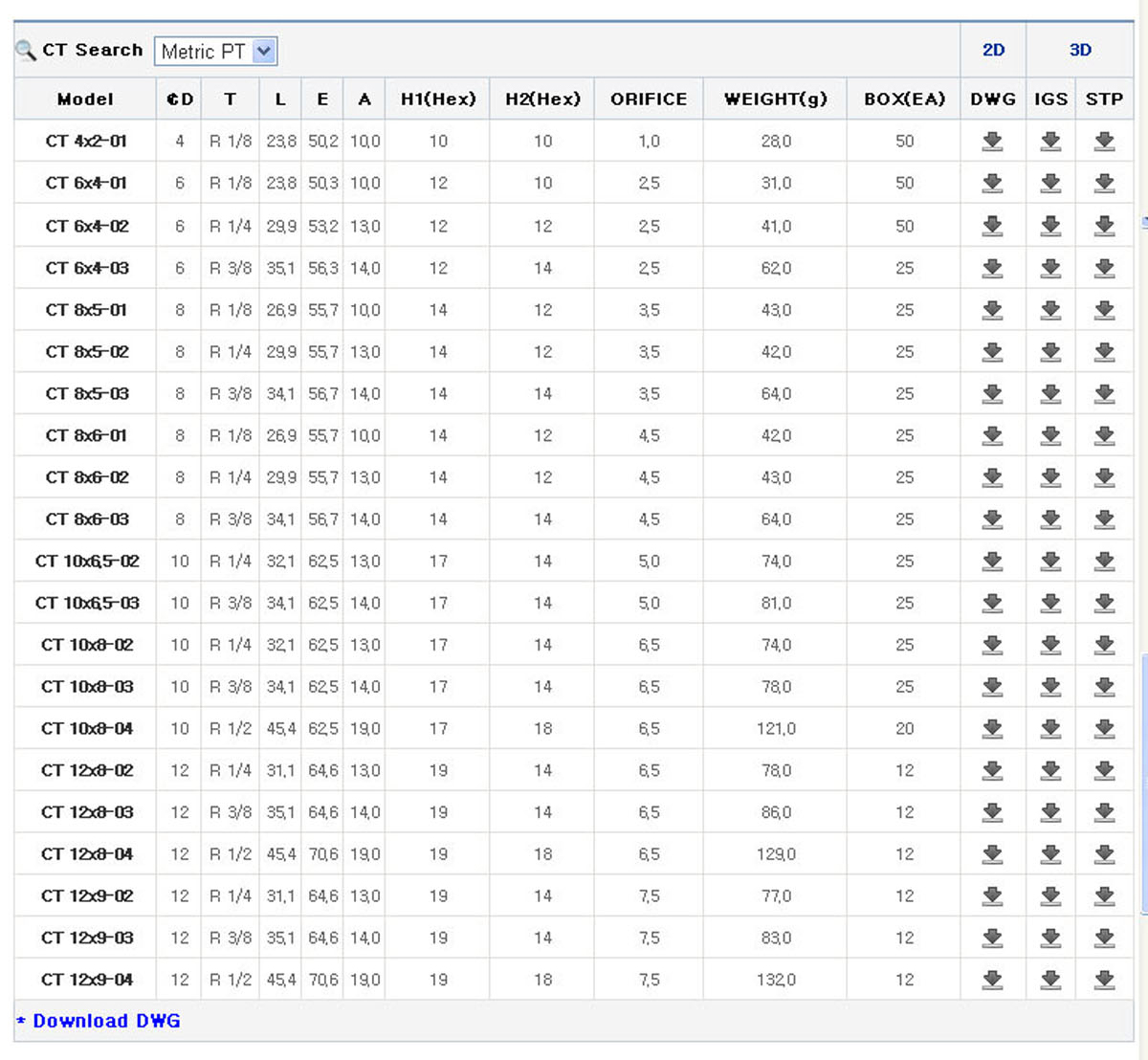Click weight value 121,0 for CT 10x8-04
This screenshot has height=1060, width=1148.
(776, 729)
